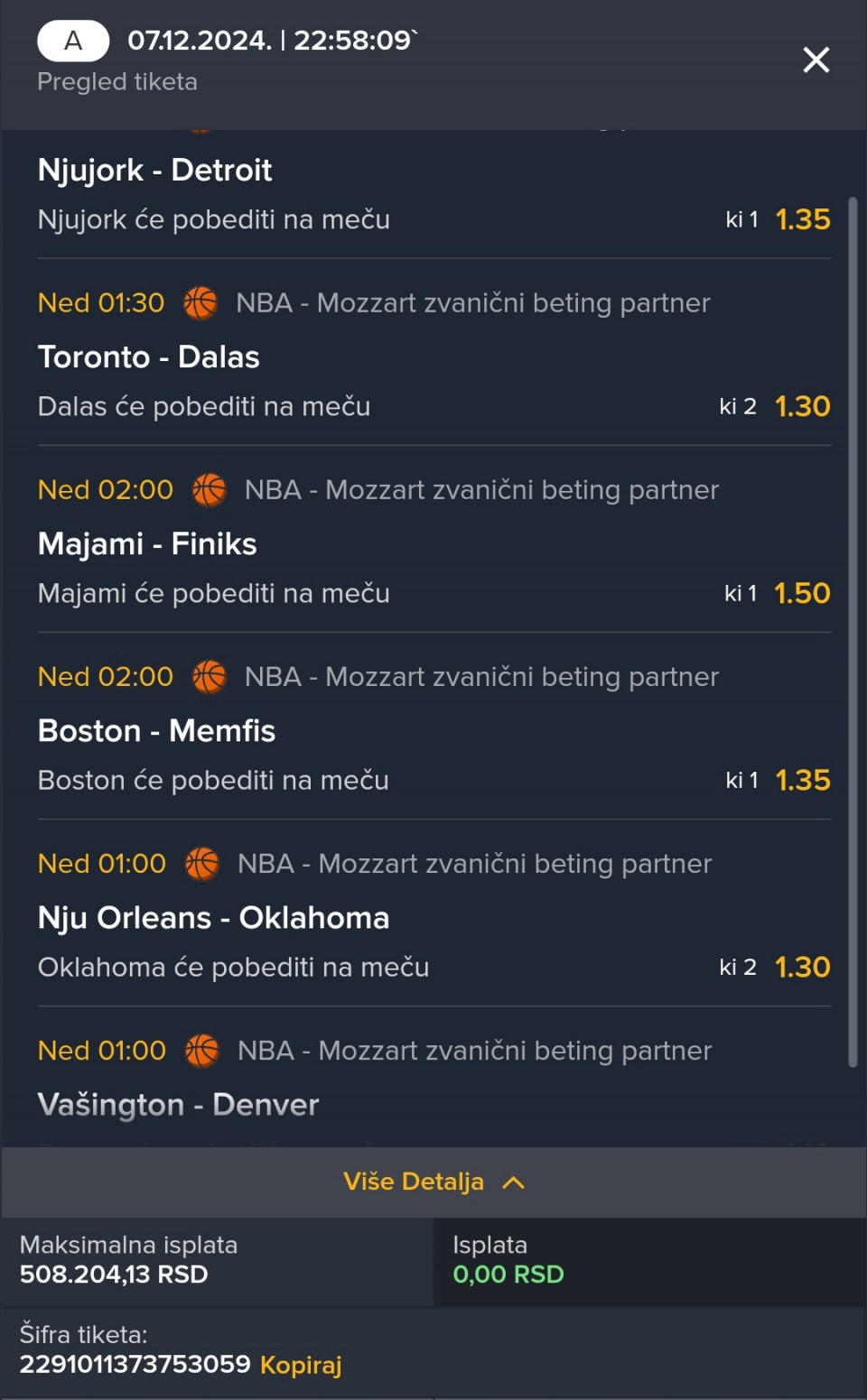Copy ticket code with Kopiraj
867x1400 pixels.
(x=301, y=1364)
